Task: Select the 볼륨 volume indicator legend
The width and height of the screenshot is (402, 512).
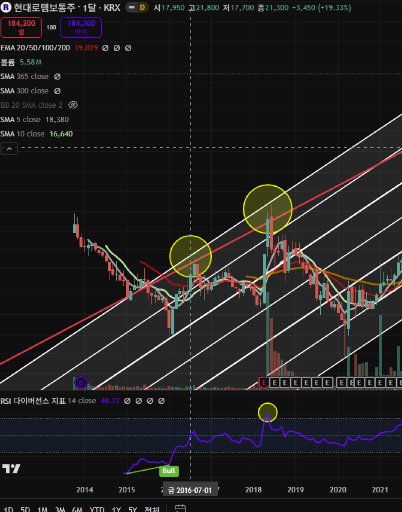Action: [7, 62]
